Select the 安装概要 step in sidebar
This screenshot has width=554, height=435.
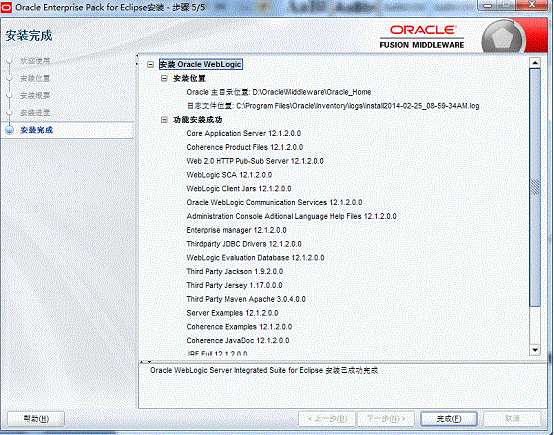coord(35,95)
